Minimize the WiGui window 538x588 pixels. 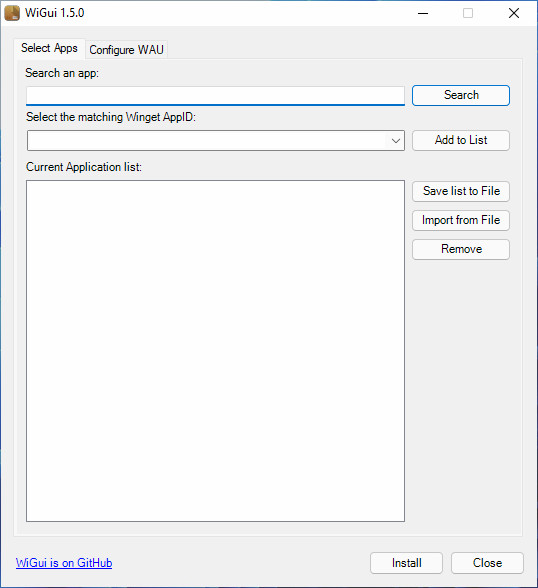(423, 13)
